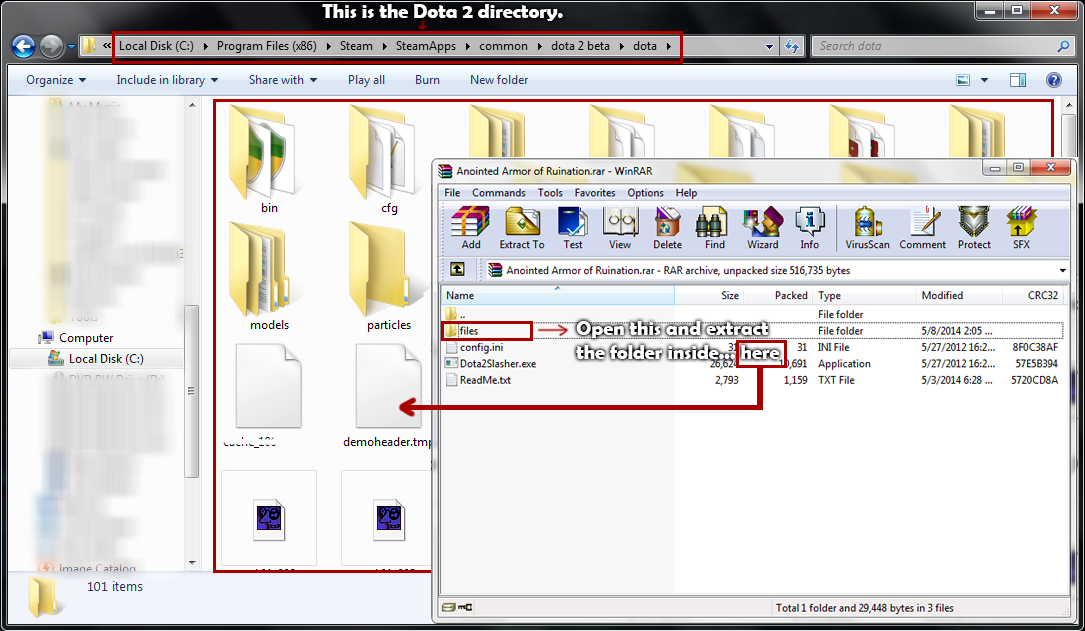
Task: Click the Find binoculars icon in WinRAR
Action: coord(714,228)
